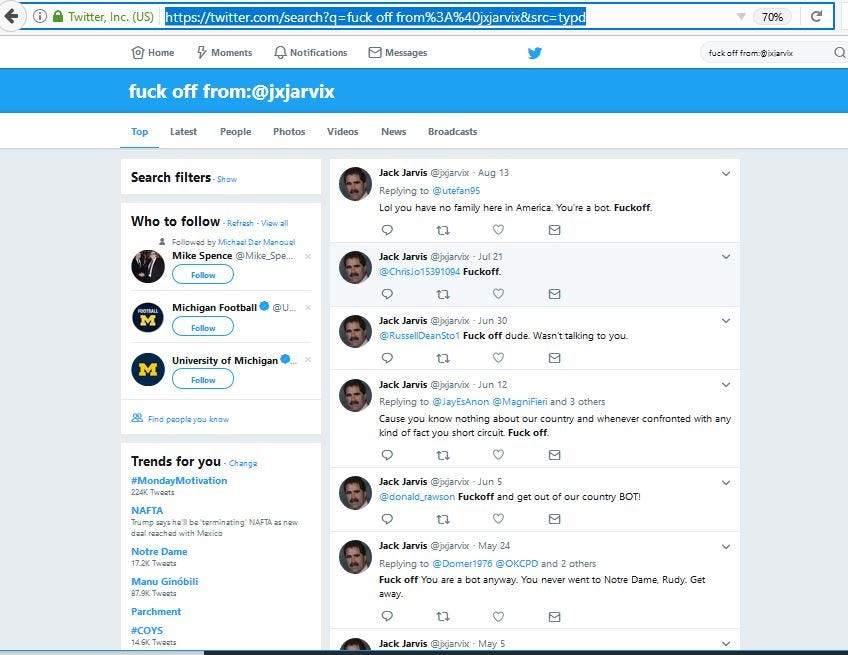Open Notifications in top navigation
848x655 pixels.
[310, 52]
